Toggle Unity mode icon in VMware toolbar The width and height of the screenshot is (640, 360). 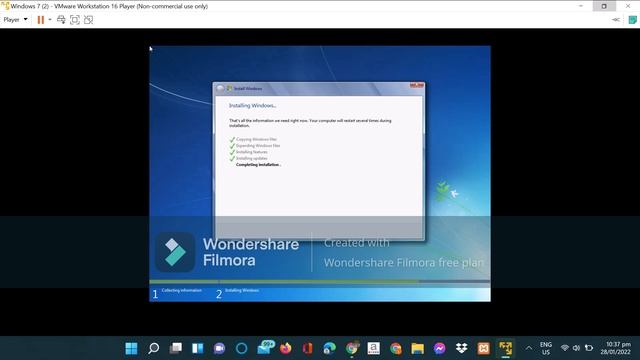point(88,20)
